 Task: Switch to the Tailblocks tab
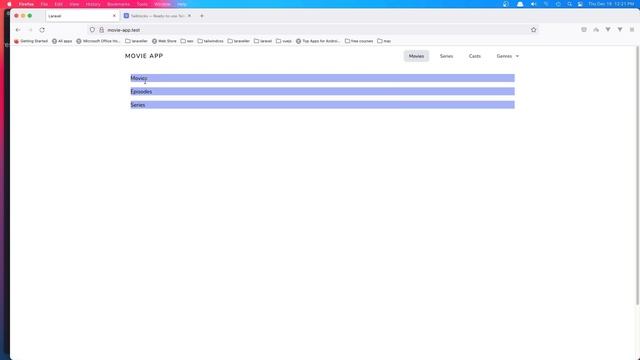(158, 16)
